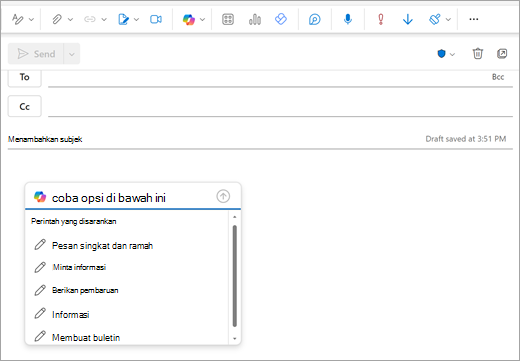Click the scrollbar up arrow in suggestions

click(234, 217)
